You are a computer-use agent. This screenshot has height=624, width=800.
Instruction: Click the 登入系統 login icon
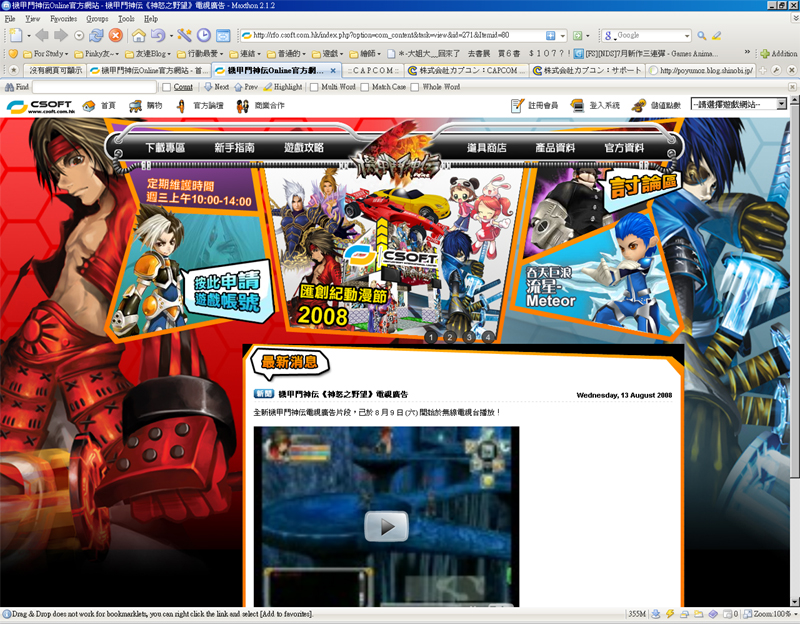pos(578,106)
